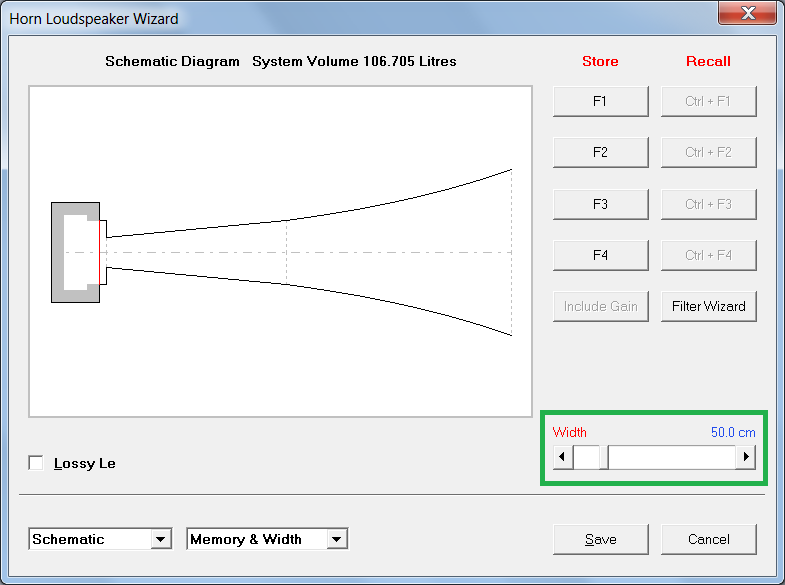
Task: Save the horn wizard settings
Action: point(601,539)
